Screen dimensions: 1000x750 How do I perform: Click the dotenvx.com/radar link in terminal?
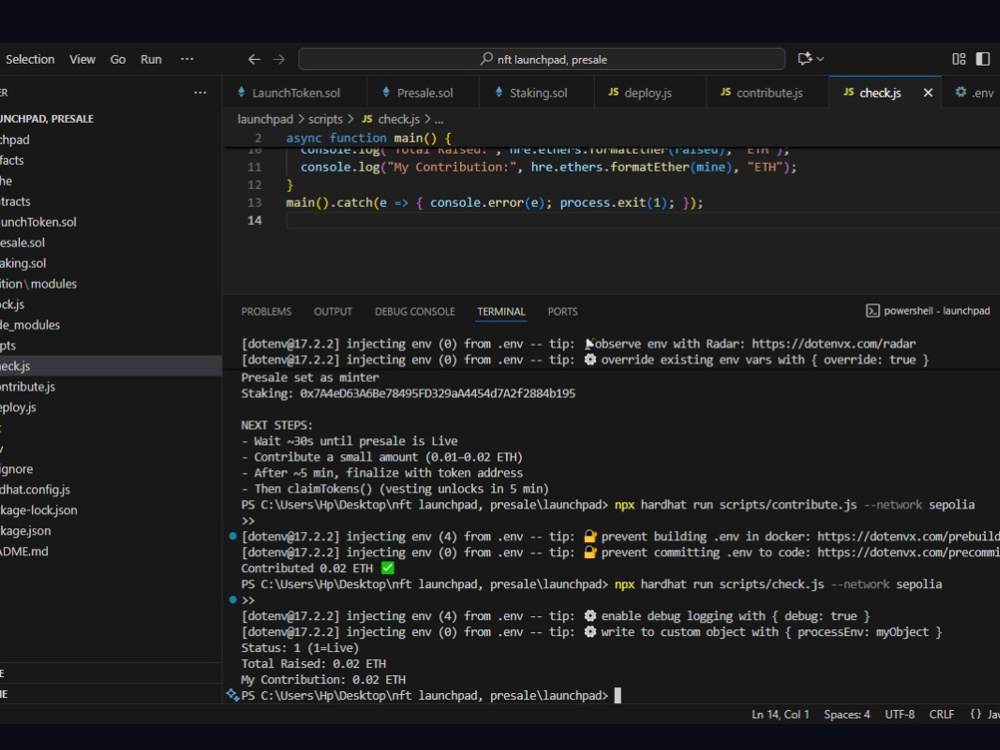tap(834, 344)
